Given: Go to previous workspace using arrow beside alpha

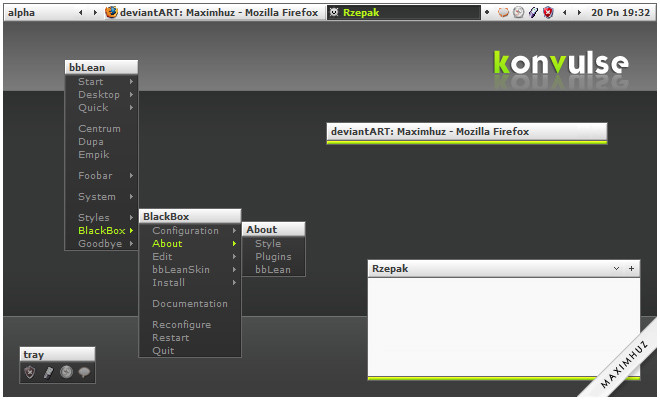Looking at the screenshot, I should click(81, 13).
